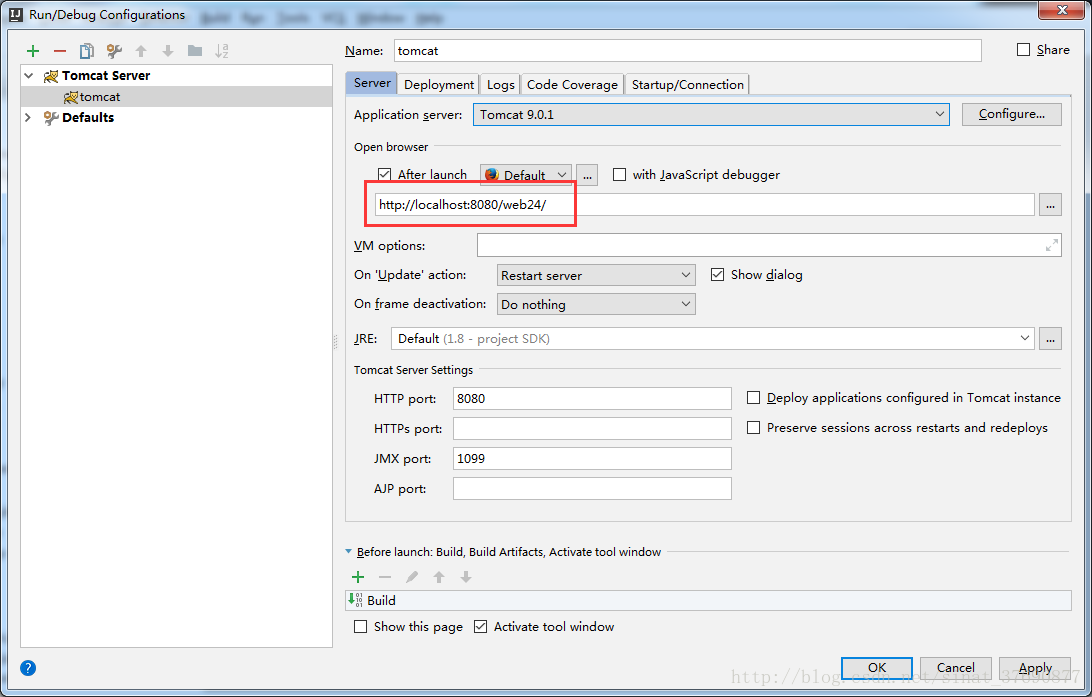
Task: Click the IntelliJ icon in title bar
Action: pyautogui.click(x=15, y=15)
